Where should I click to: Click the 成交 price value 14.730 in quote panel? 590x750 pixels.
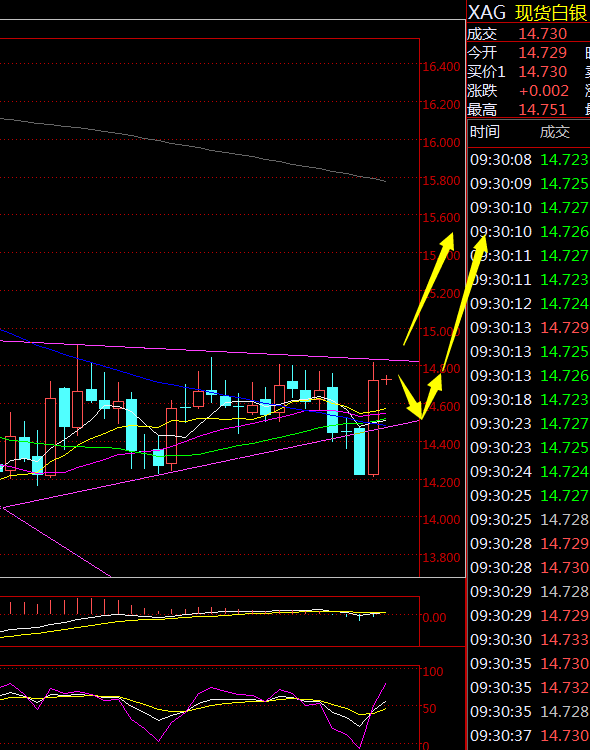[x=543, y=34]
